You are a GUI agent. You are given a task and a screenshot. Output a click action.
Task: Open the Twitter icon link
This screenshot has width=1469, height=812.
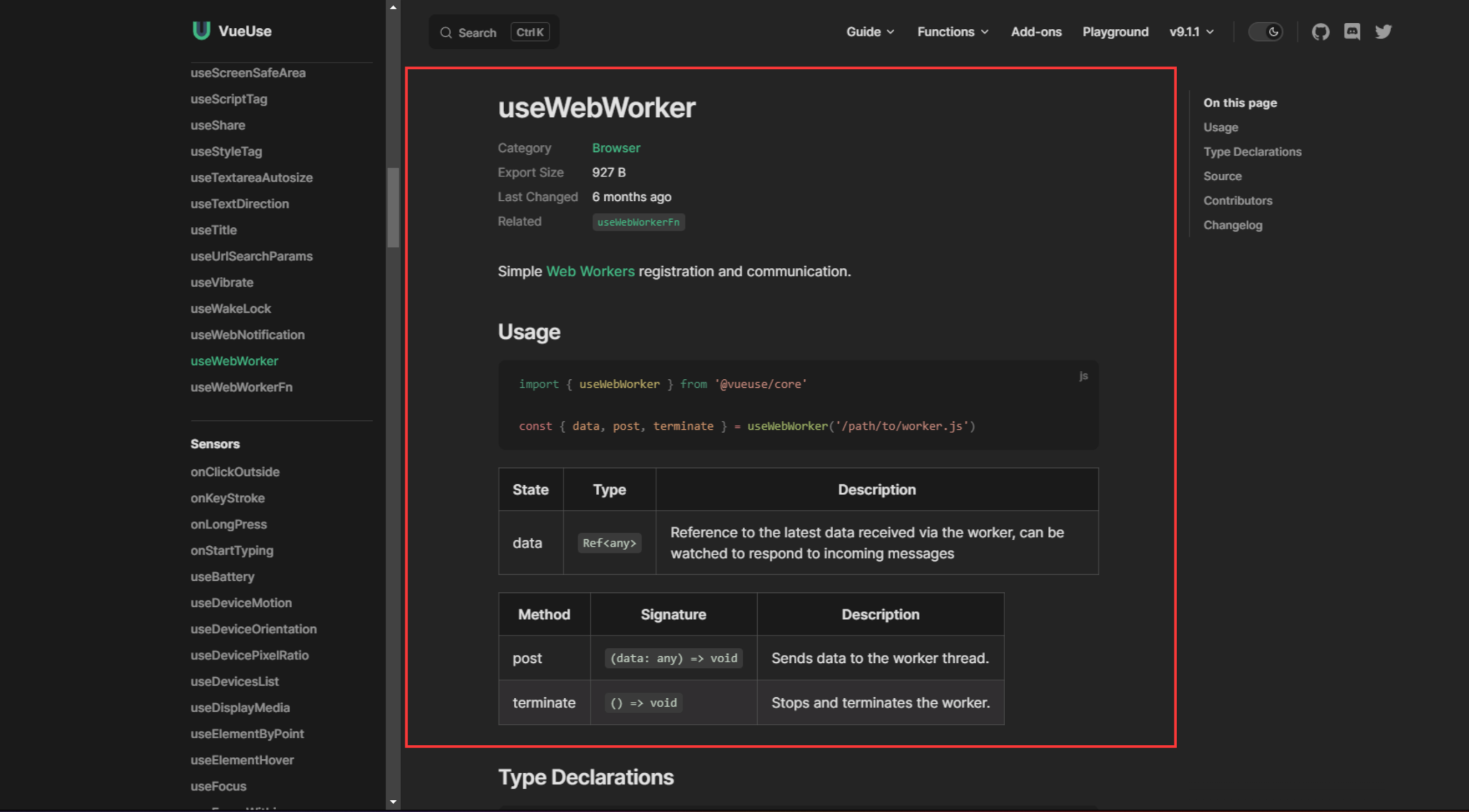click(1384, 32)
